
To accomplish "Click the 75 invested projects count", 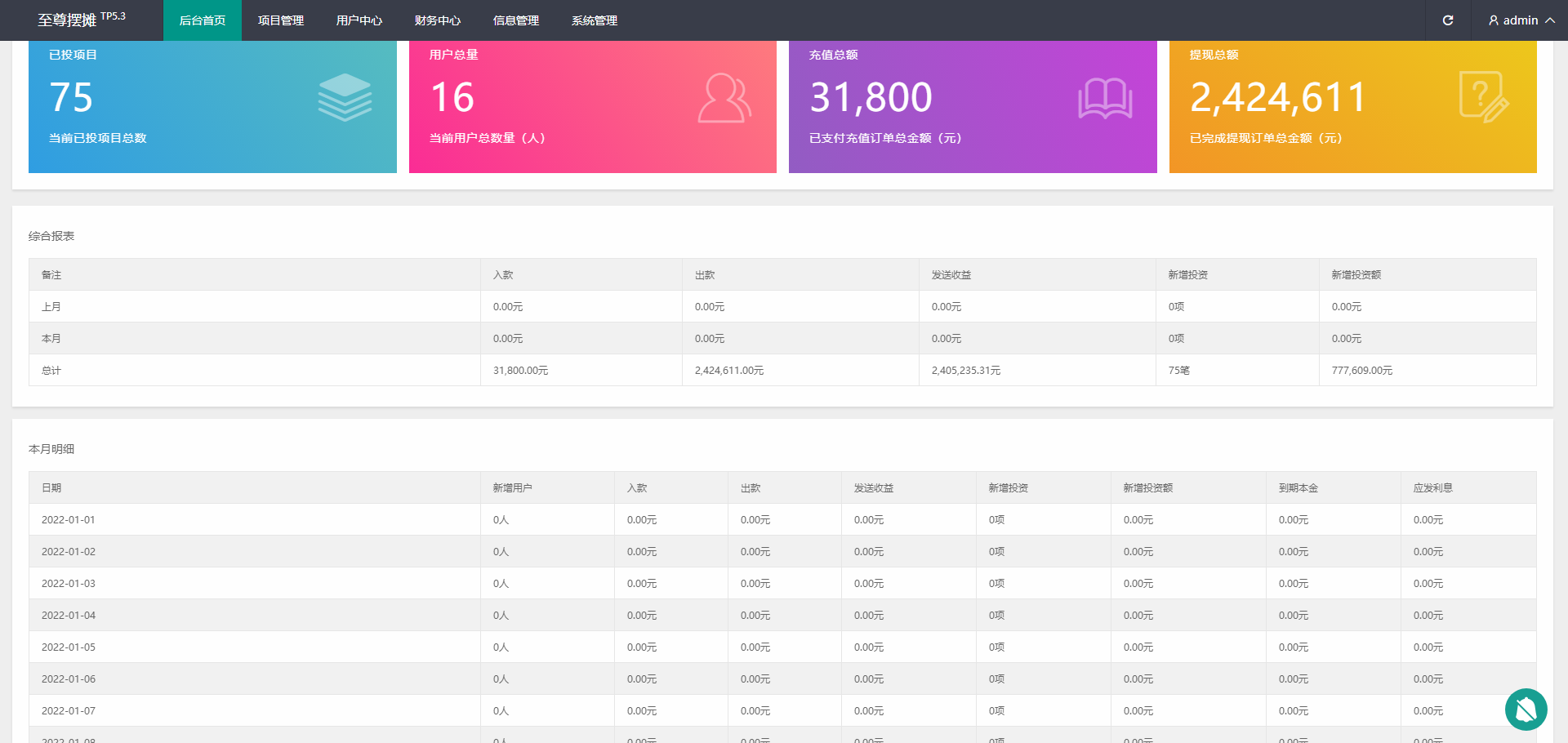I will point(71,97).
